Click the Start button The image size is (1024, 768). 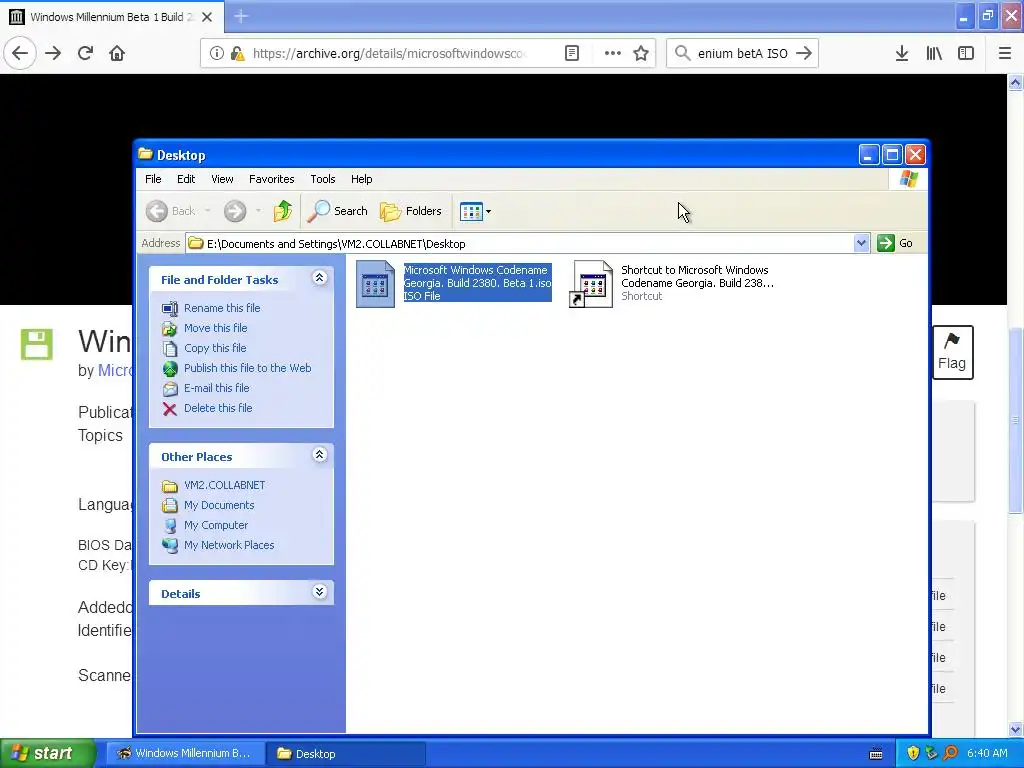47,754
